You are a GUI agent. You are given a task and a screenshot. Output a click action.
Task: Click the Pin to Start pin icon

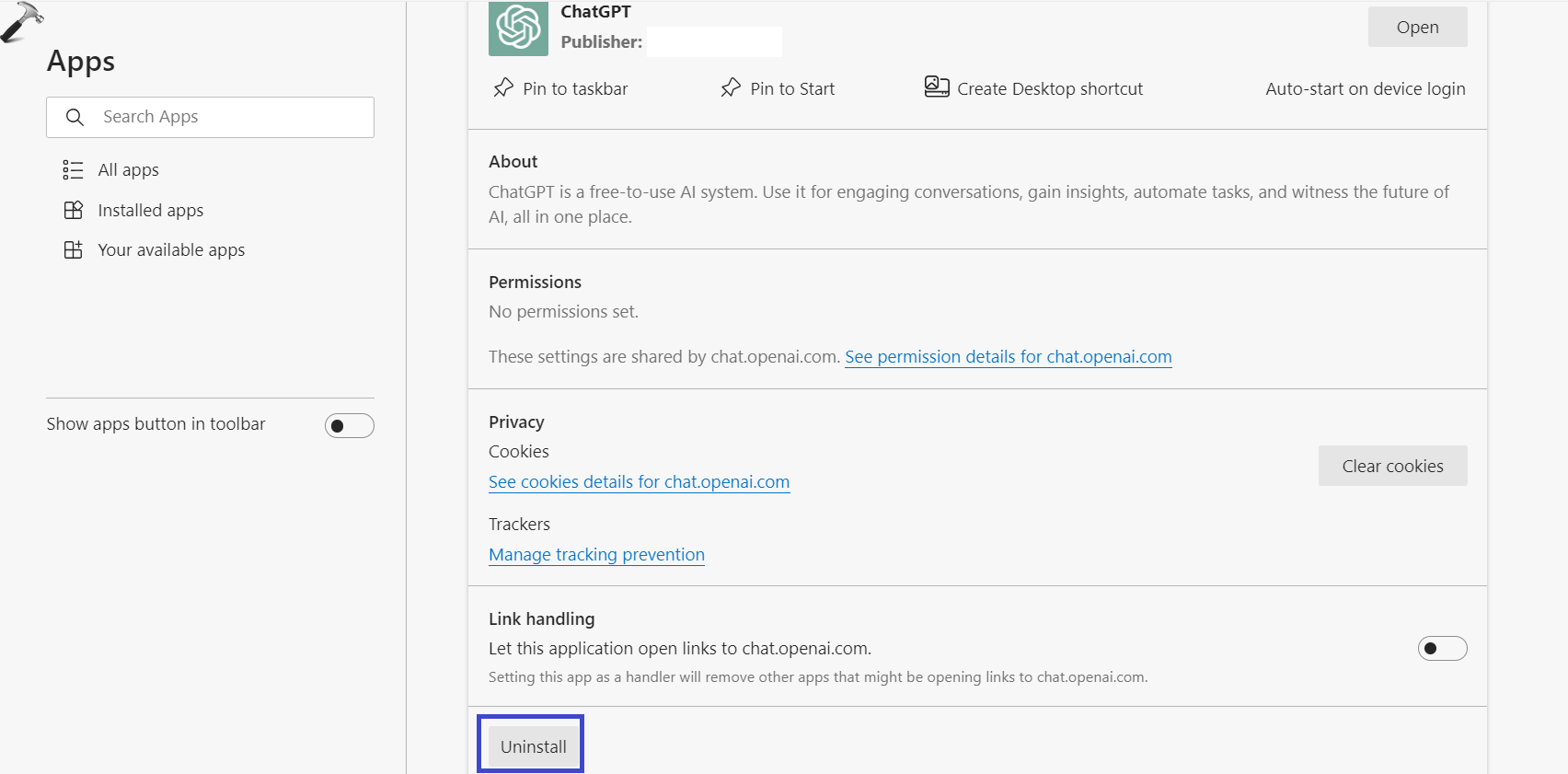click(731, 88)
